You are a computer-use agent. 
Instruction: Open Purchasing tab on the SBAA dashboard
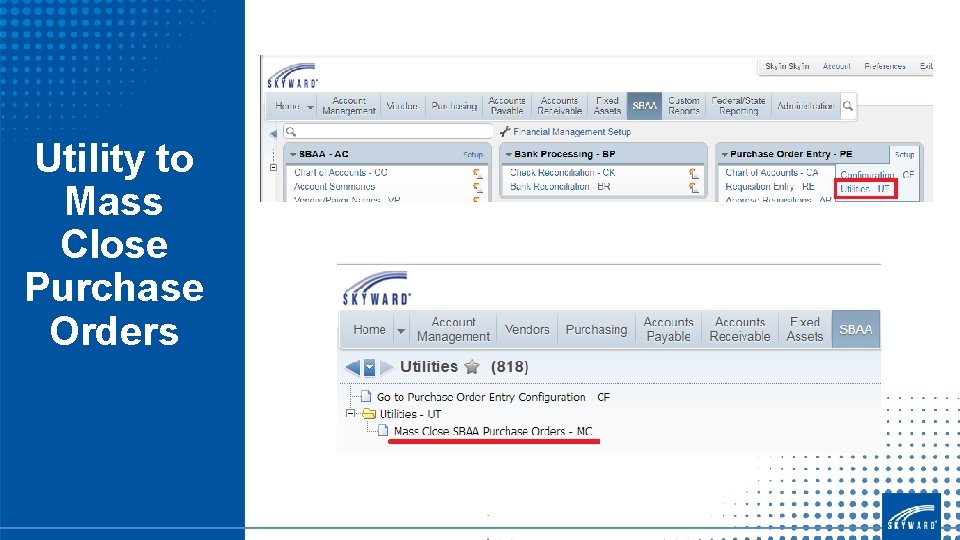click(x=454, y=106)
